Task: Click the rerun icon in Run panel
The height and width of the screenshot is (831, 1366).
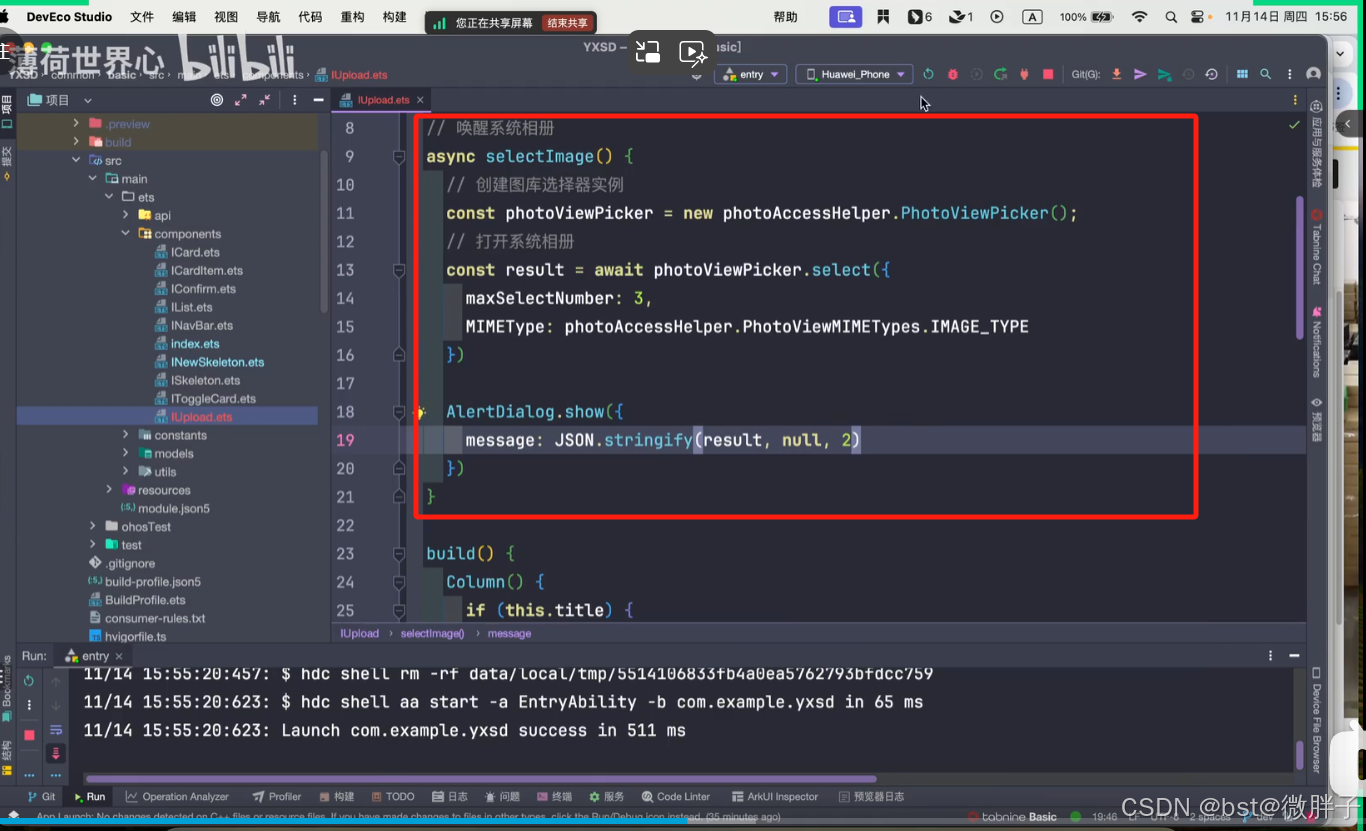Action: click(29, 681)
